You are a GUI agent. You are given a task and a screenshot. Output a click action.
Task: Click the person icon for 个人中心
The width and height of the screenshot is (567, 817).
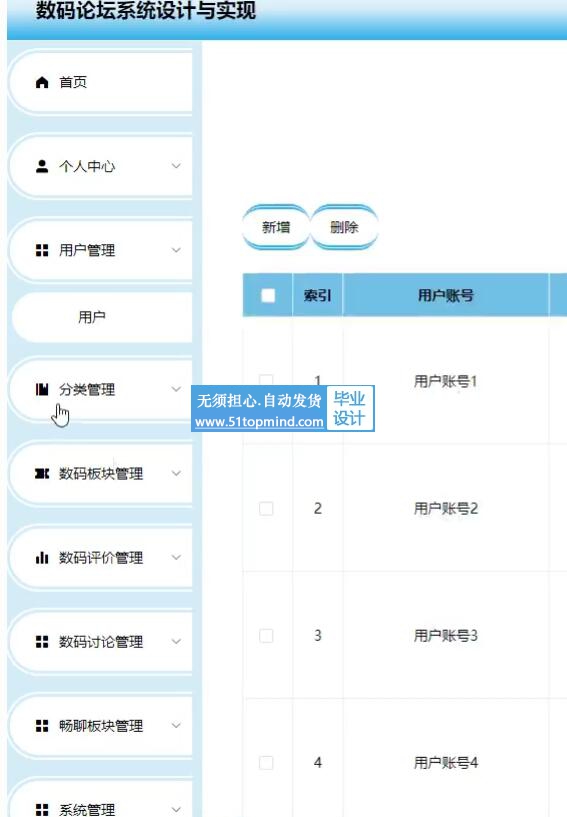coord(42,166)
